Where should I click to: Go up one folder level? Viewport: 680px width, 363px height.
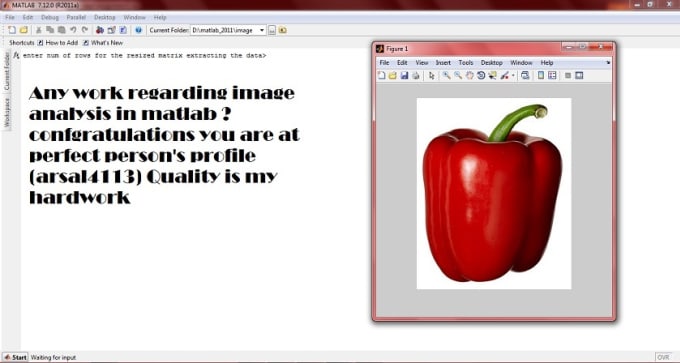[283, 30]
